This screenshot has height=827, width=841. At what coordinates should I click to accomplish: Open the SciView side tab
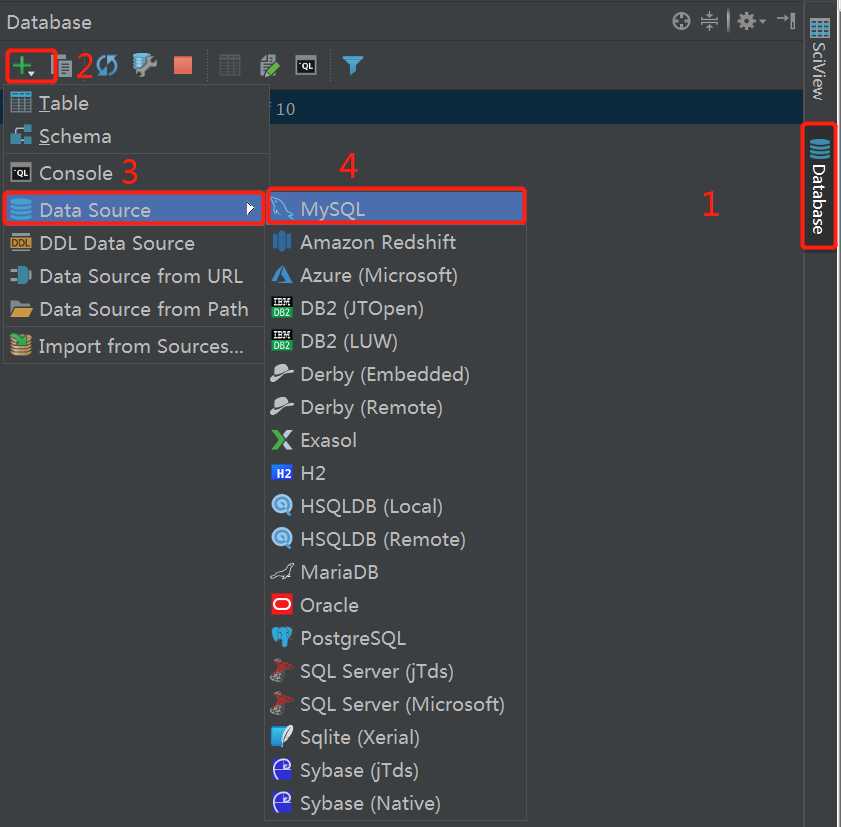(819, 60)
